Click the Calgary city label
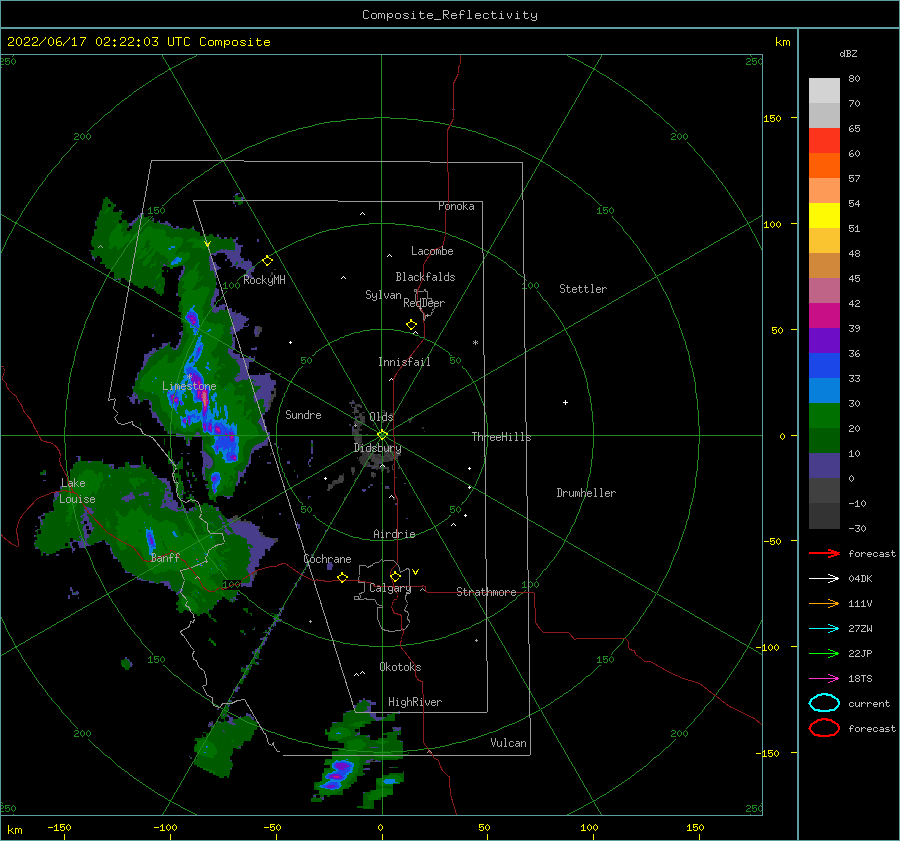900x841 pixels. point(390,588)
